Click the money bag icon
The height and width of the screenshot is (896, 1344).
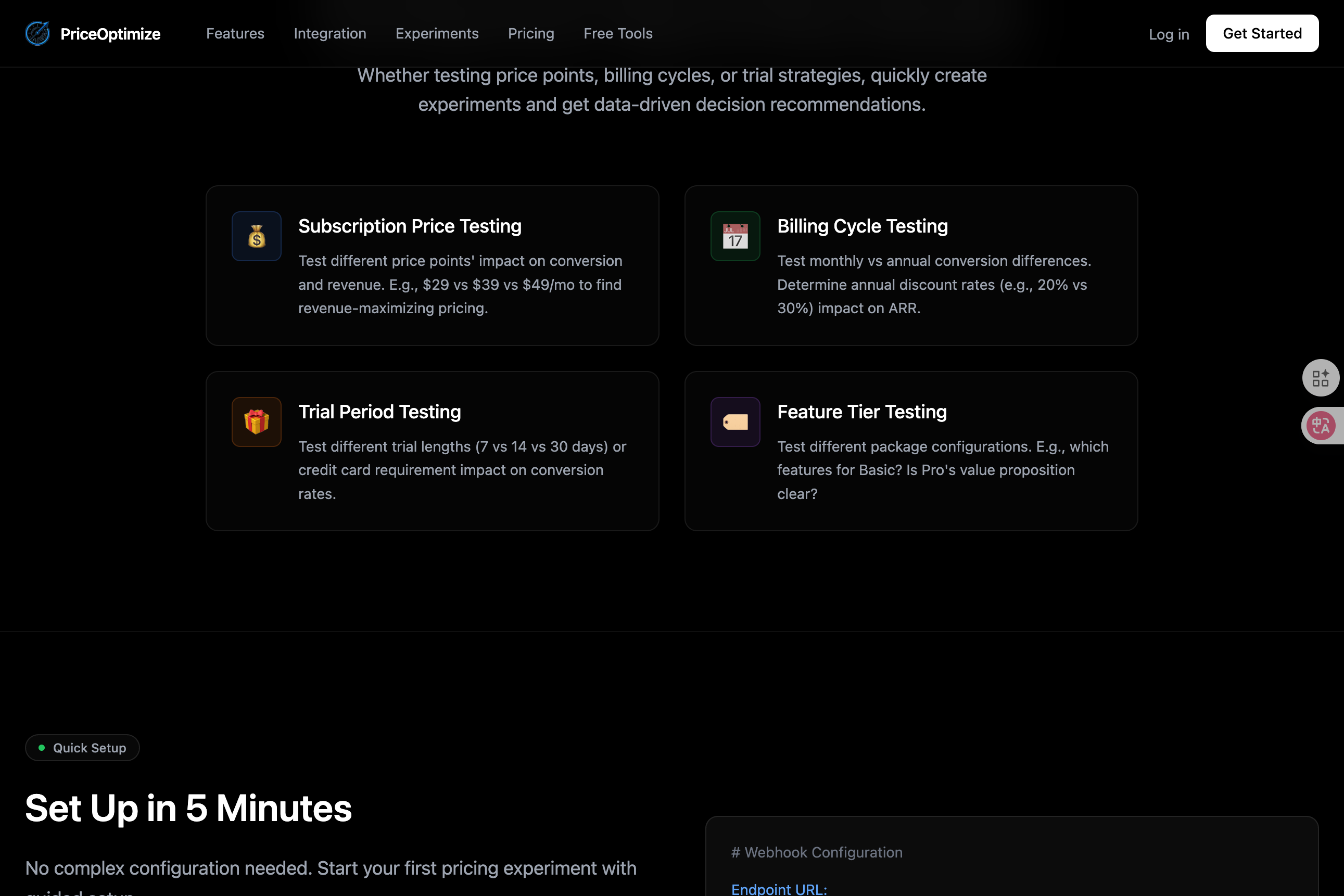coord(256,236)
